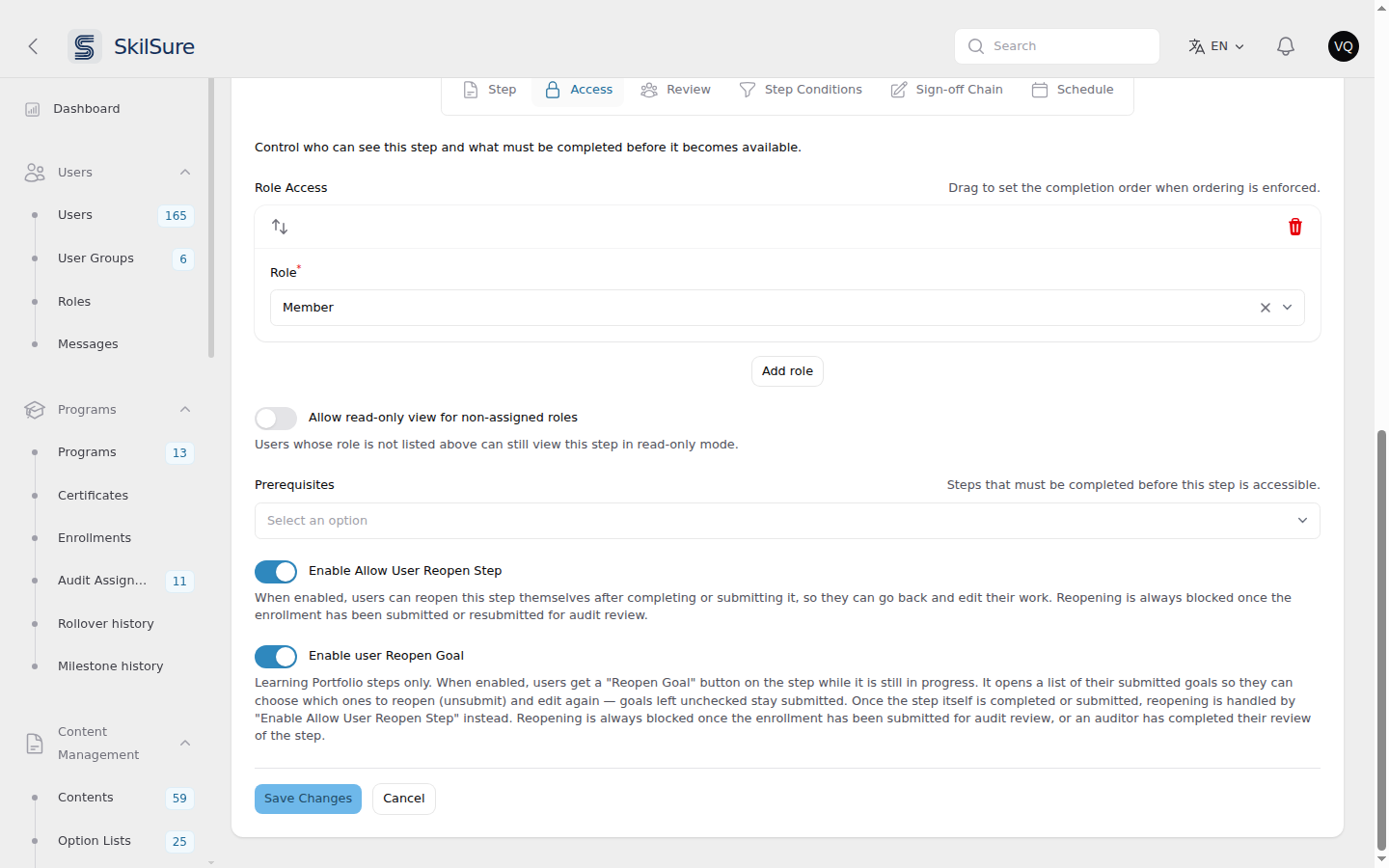Toggle read-only view for non-assigned roles
The width and height of the screenshot is (1389, 868).
pos(276,419)
